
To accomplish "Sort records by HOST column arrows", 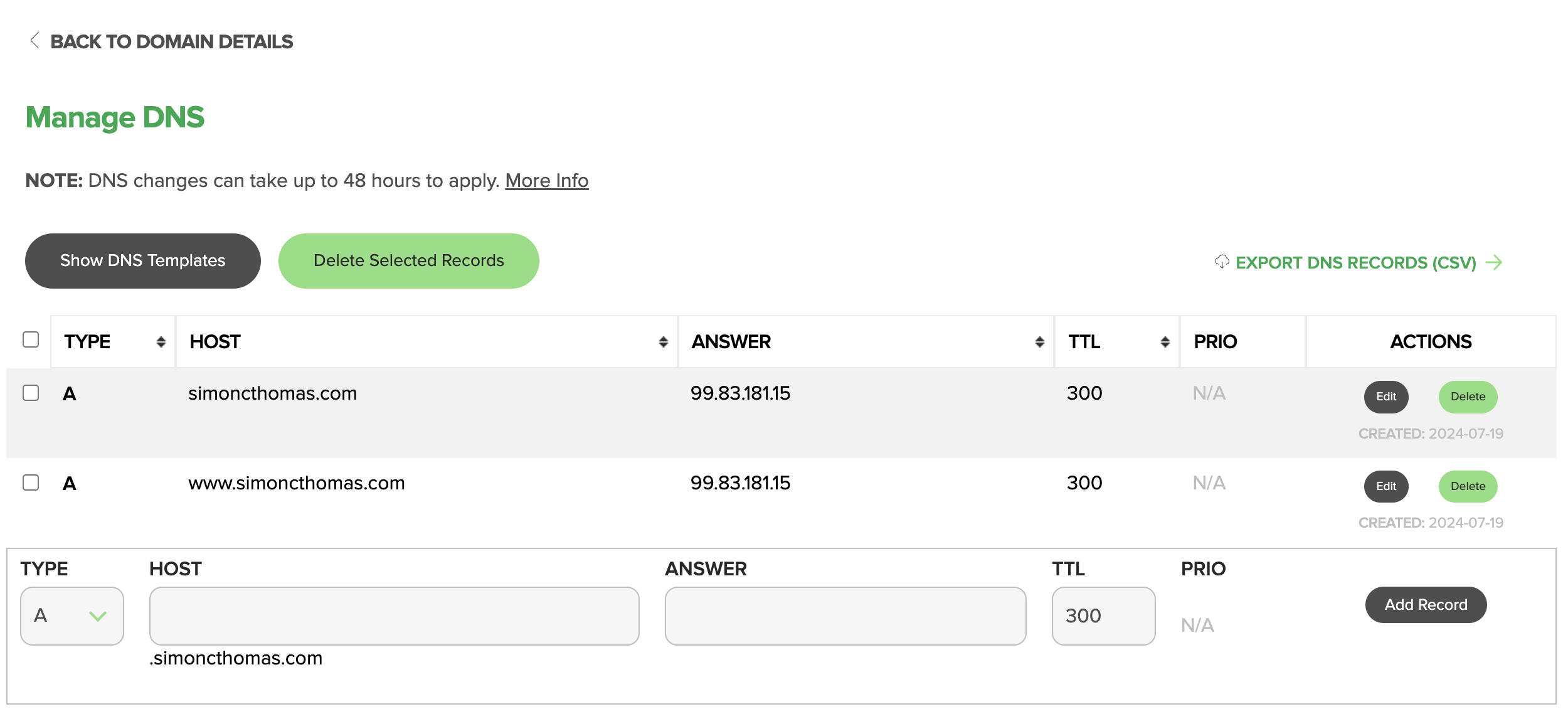I will coord(663,342).
